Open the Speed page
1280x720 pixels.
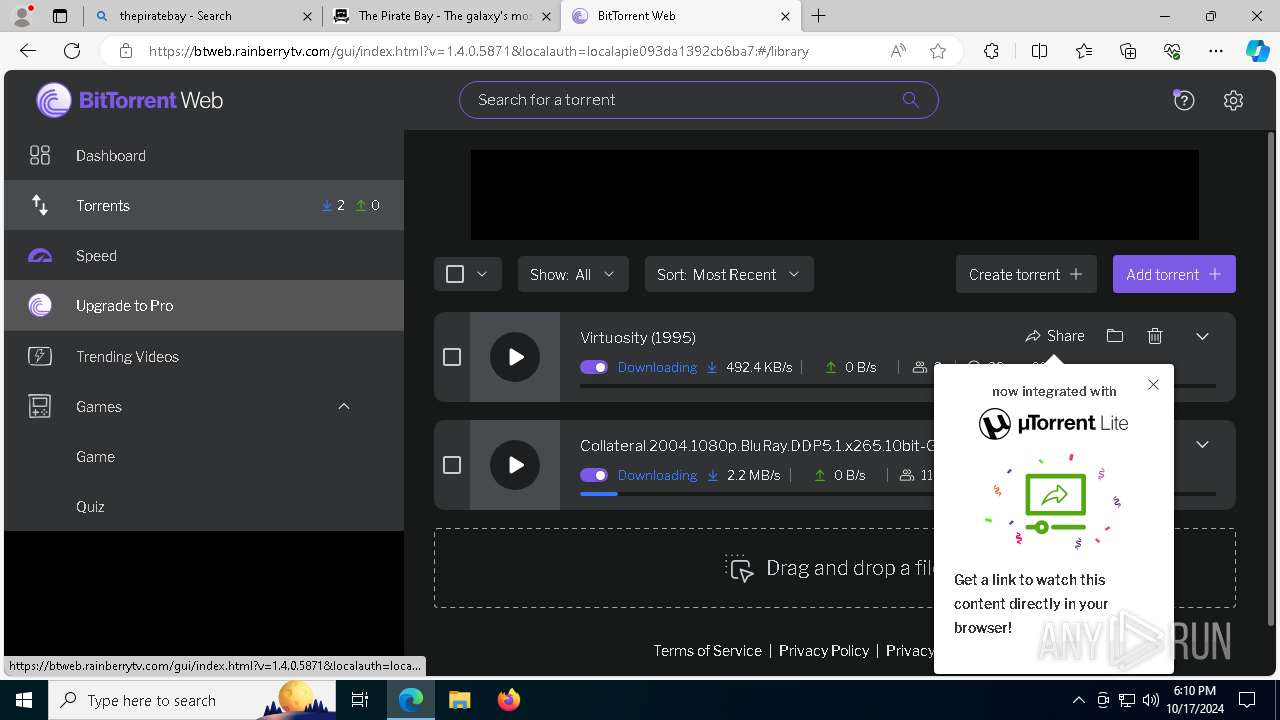tap(204, 255)
